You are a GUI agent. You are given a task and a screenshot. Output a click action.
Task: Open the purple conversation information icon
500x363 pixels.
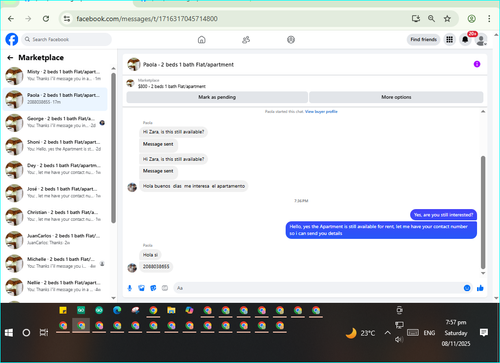point(477,64)
